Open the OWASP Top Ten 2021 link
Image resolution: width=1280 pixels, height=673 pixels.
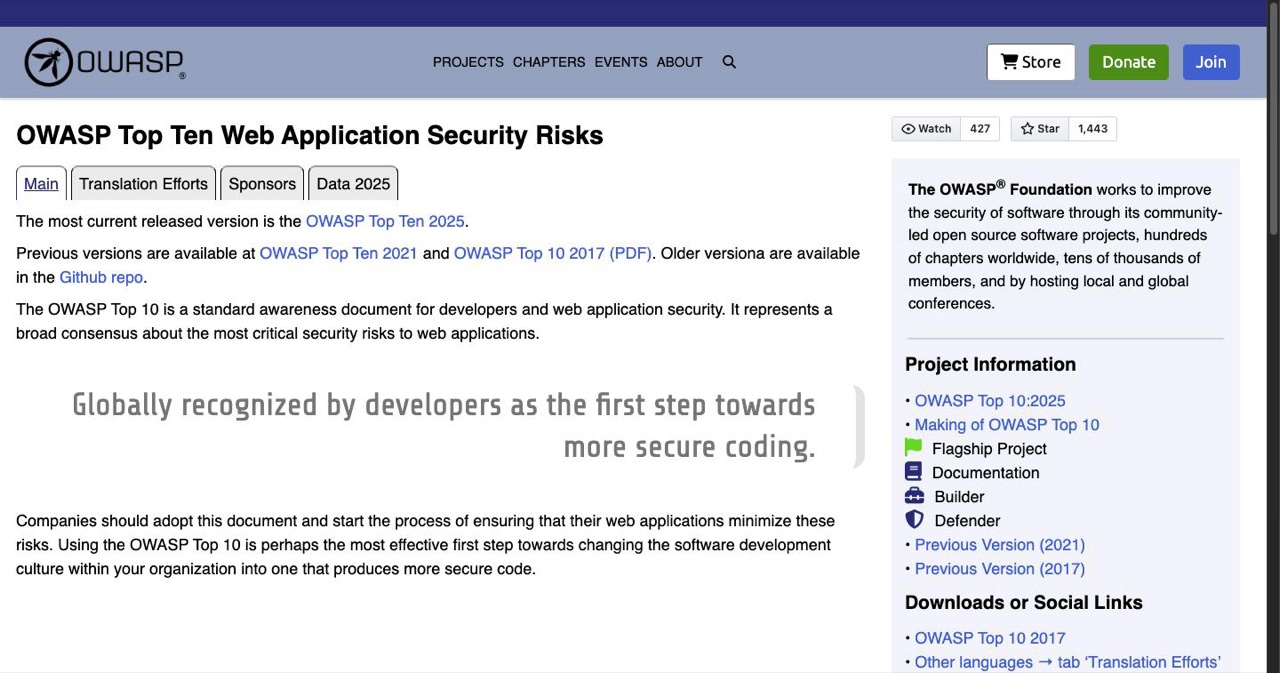[x=338, y=253]
